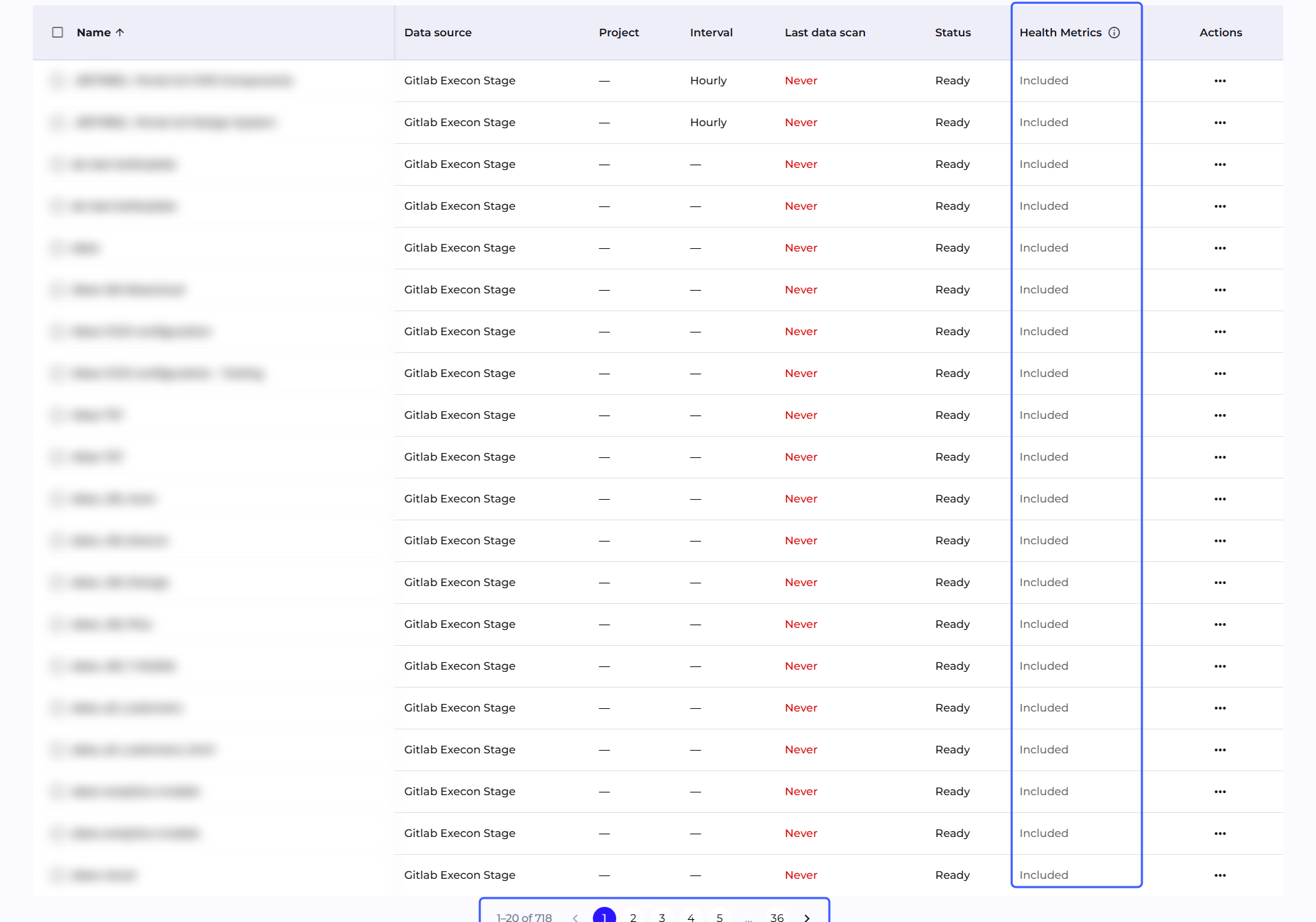This screenshot has height=922, width=1316.
Task: Click the previous page chevron in pagination
Action: pos(575,918)
